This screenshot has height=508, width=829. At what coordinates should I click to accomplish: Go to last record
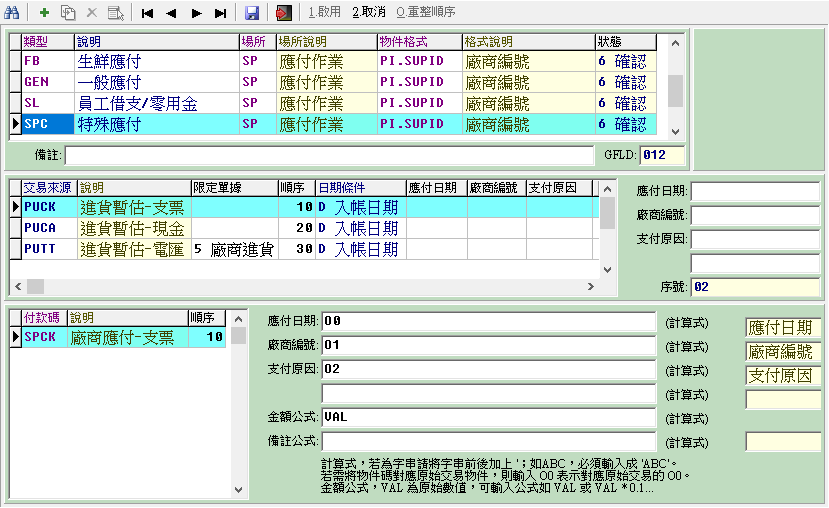pos(220,13)
